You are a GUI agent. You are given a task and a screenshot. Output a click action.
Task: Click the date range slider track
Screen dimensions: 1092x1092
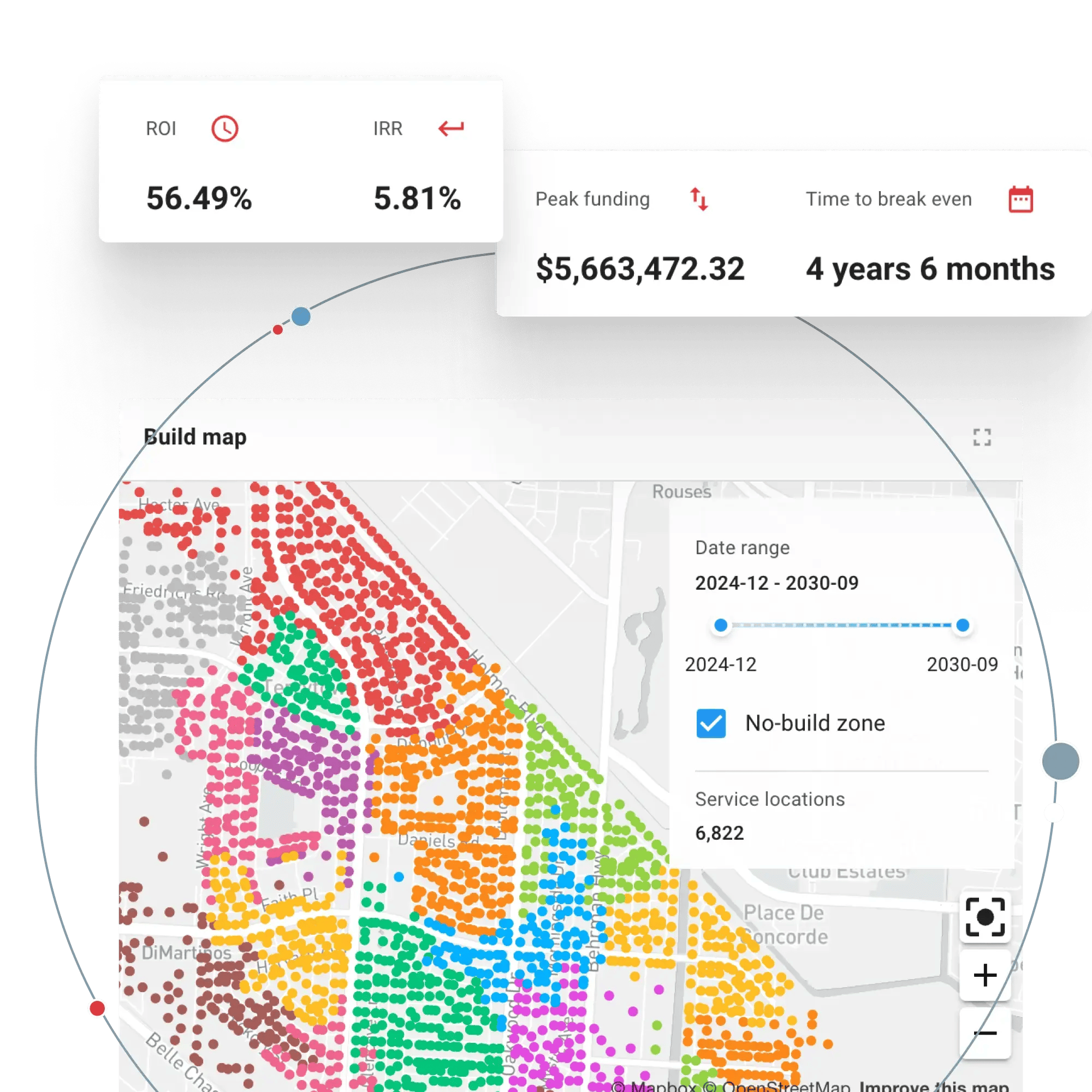(x=841, y=625)
